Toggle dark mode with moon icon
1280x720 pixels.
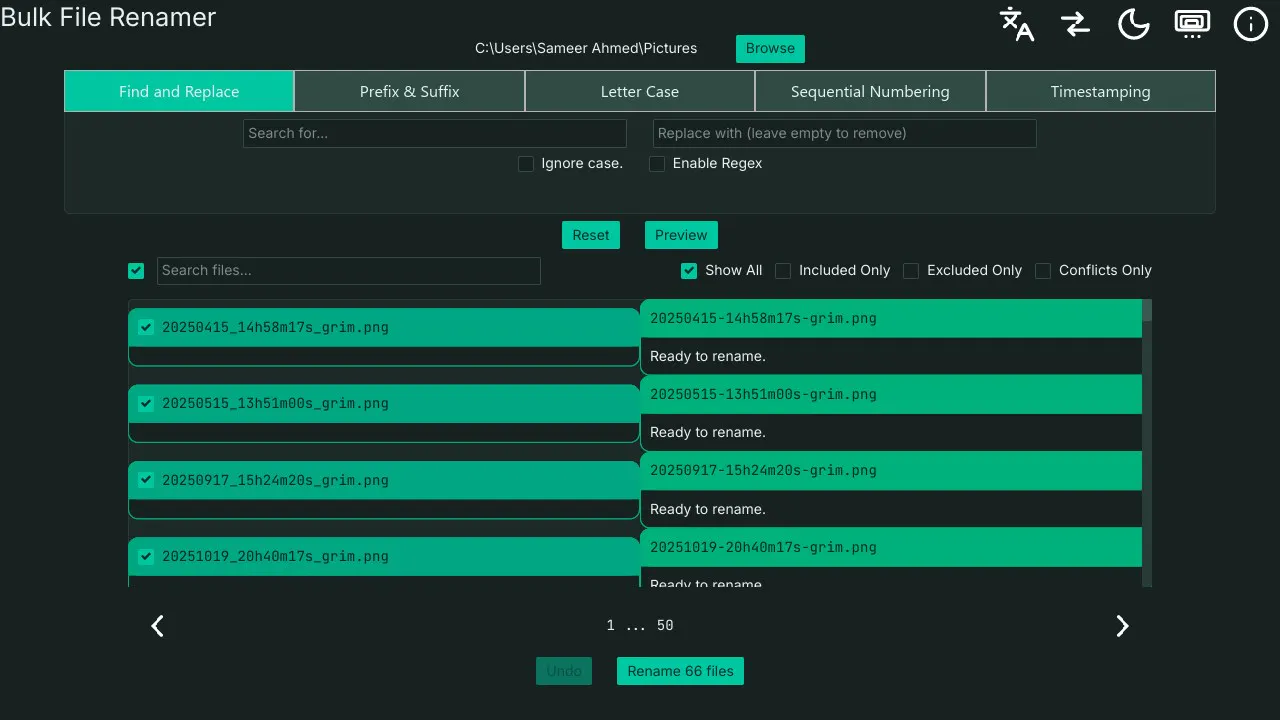click(x=1133, y=24)
